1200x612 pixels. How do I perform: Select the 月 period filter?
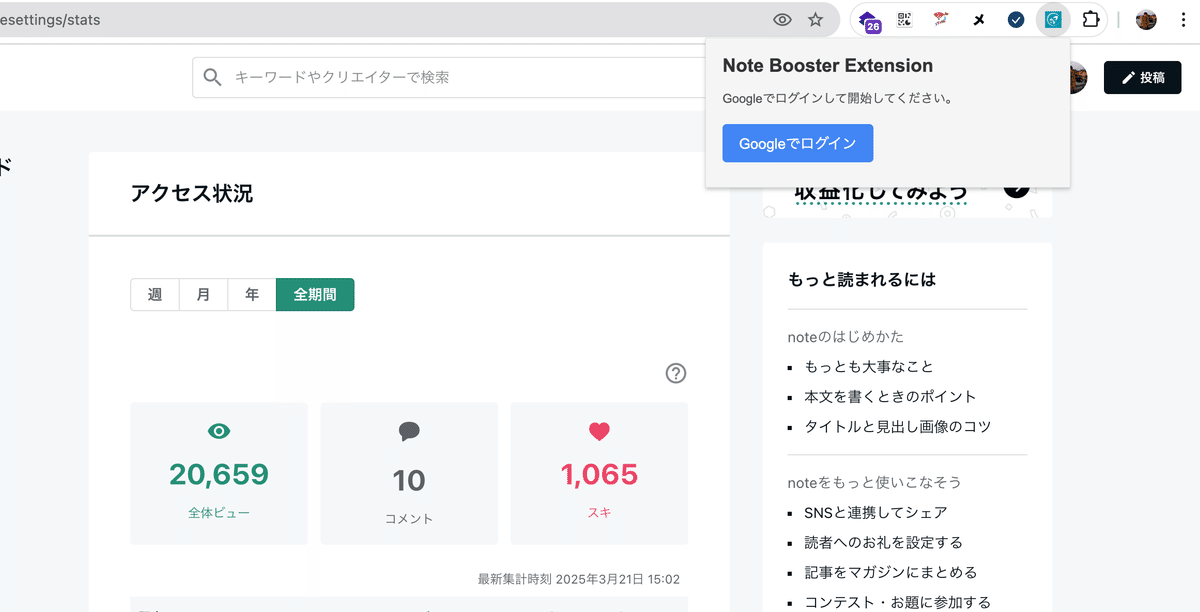203,294
